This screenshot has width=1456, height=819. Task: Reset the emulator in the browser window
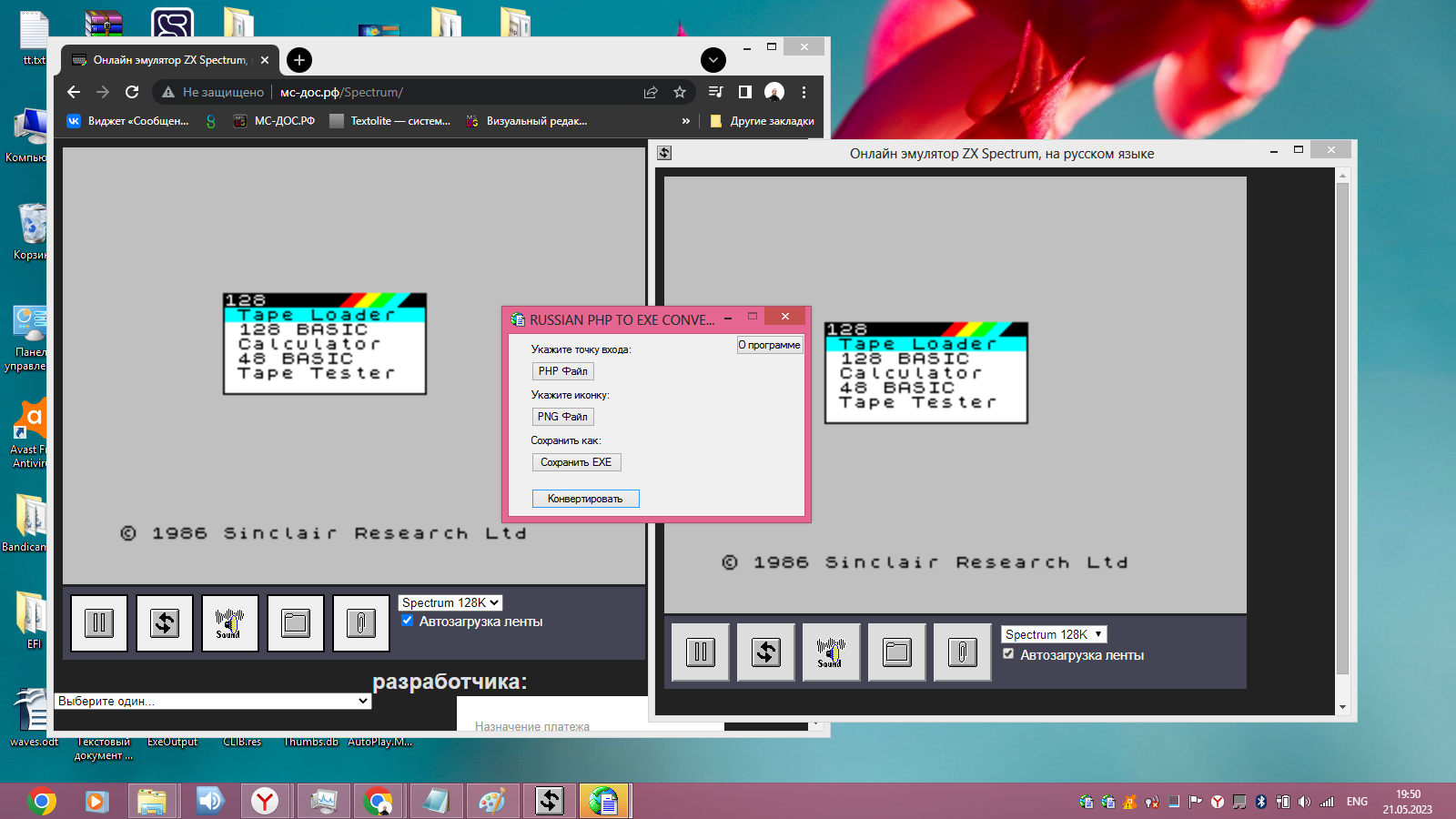(x=165, y=623)
